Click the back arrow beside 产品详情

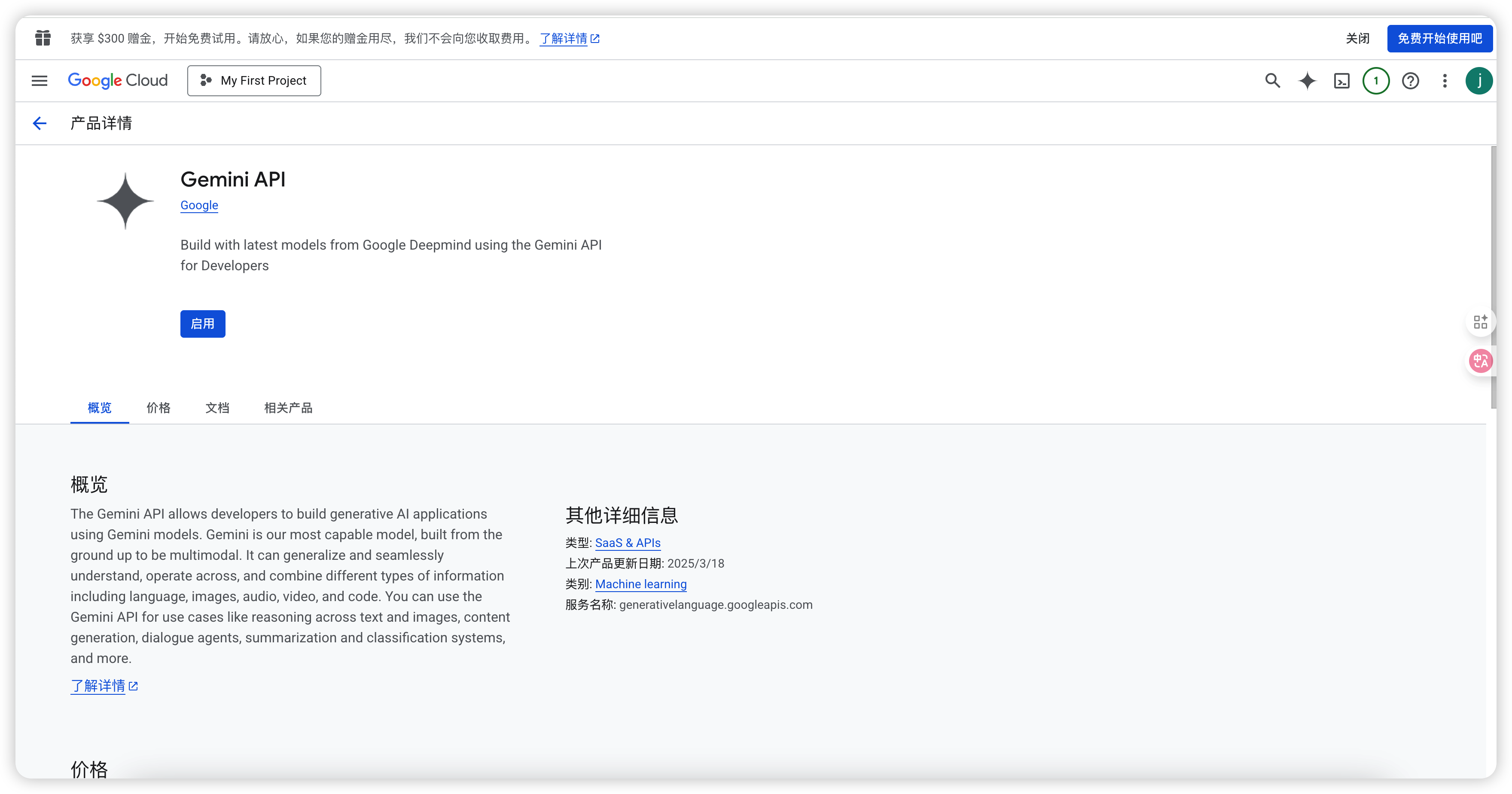point(40,123)
